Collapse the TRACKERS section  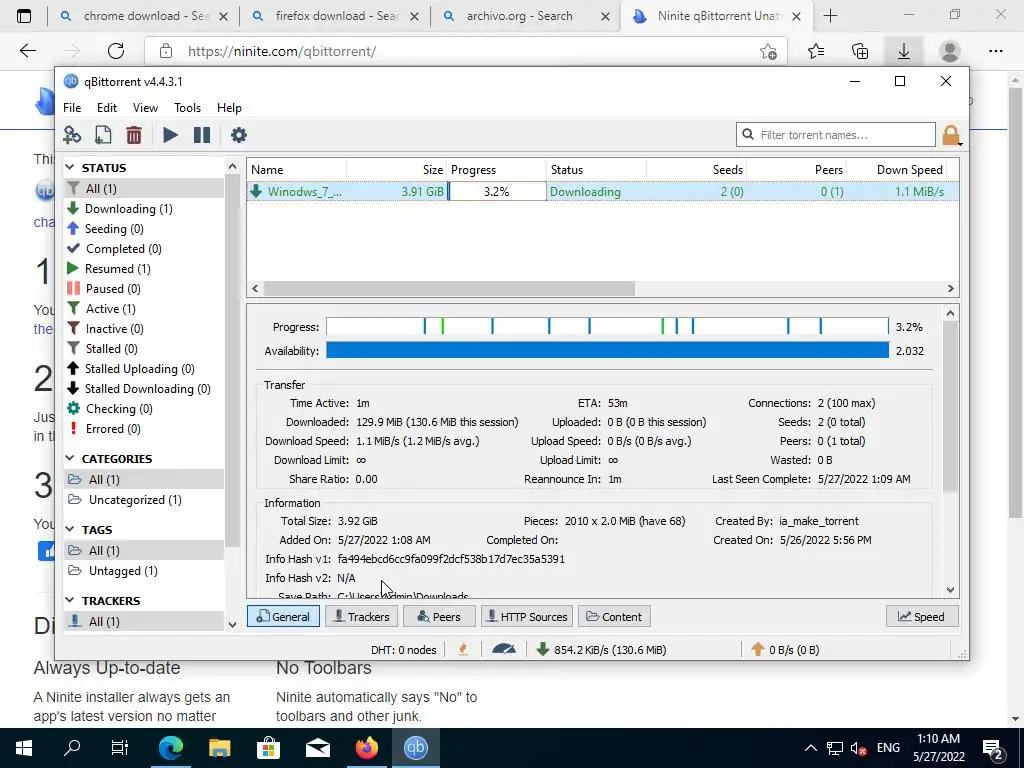tap(70, 601)
